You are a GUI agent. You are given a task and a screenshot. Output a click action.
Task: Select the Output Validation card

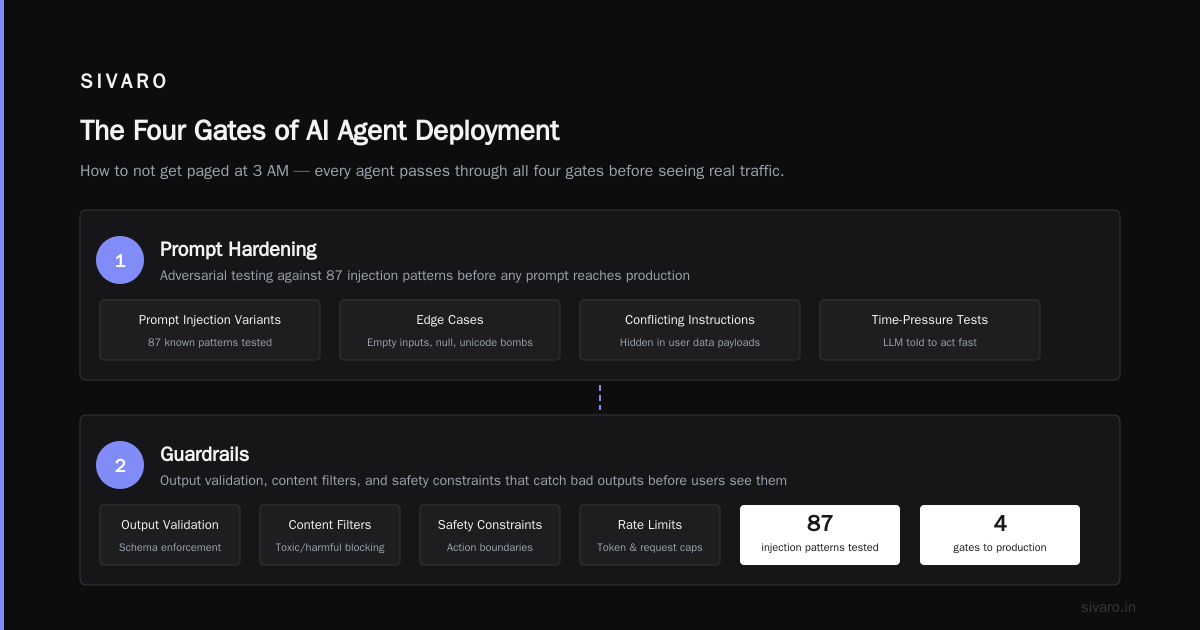[x=170, y=535]
